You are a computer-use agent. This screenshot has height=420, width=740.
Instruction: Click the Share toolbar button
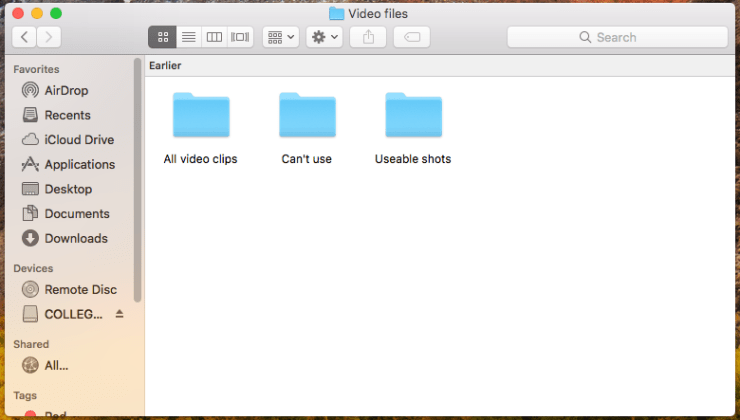point(368,37)
